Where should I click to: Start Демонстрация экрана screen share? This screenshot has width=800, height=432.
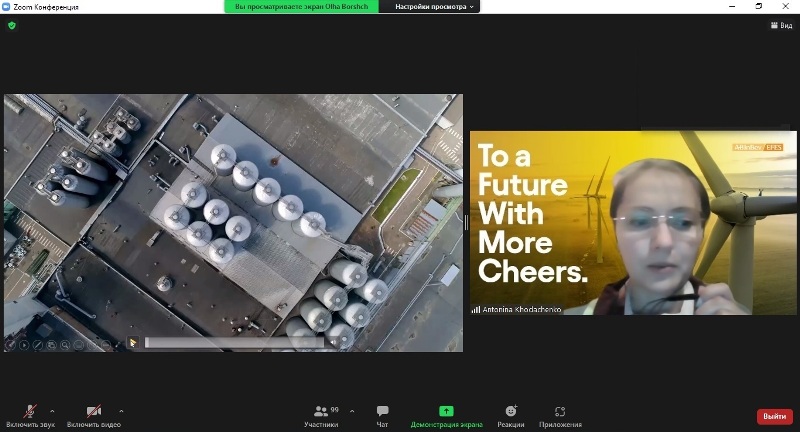pos(446,416)
